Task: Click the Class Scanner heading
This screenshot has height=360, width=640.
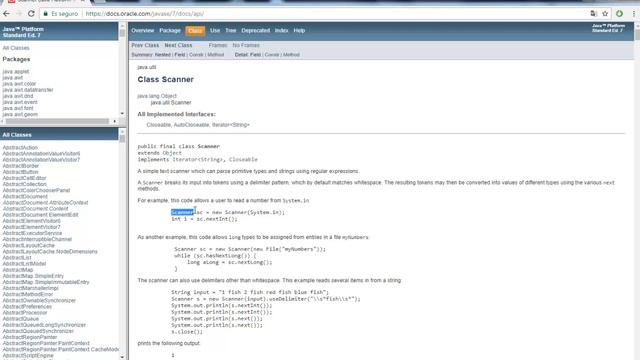Action: point(165,80)
